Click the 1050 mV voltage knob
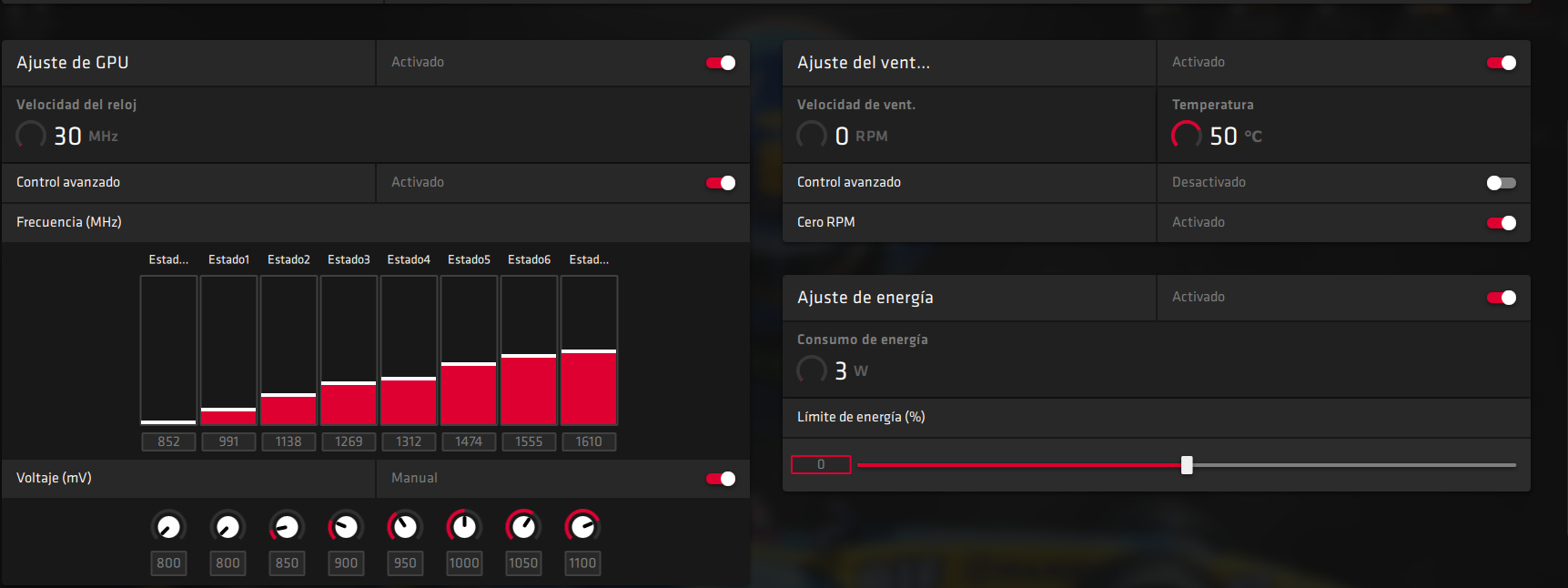The width and height of the screenshot is (1568, 588). pos(523,526)
